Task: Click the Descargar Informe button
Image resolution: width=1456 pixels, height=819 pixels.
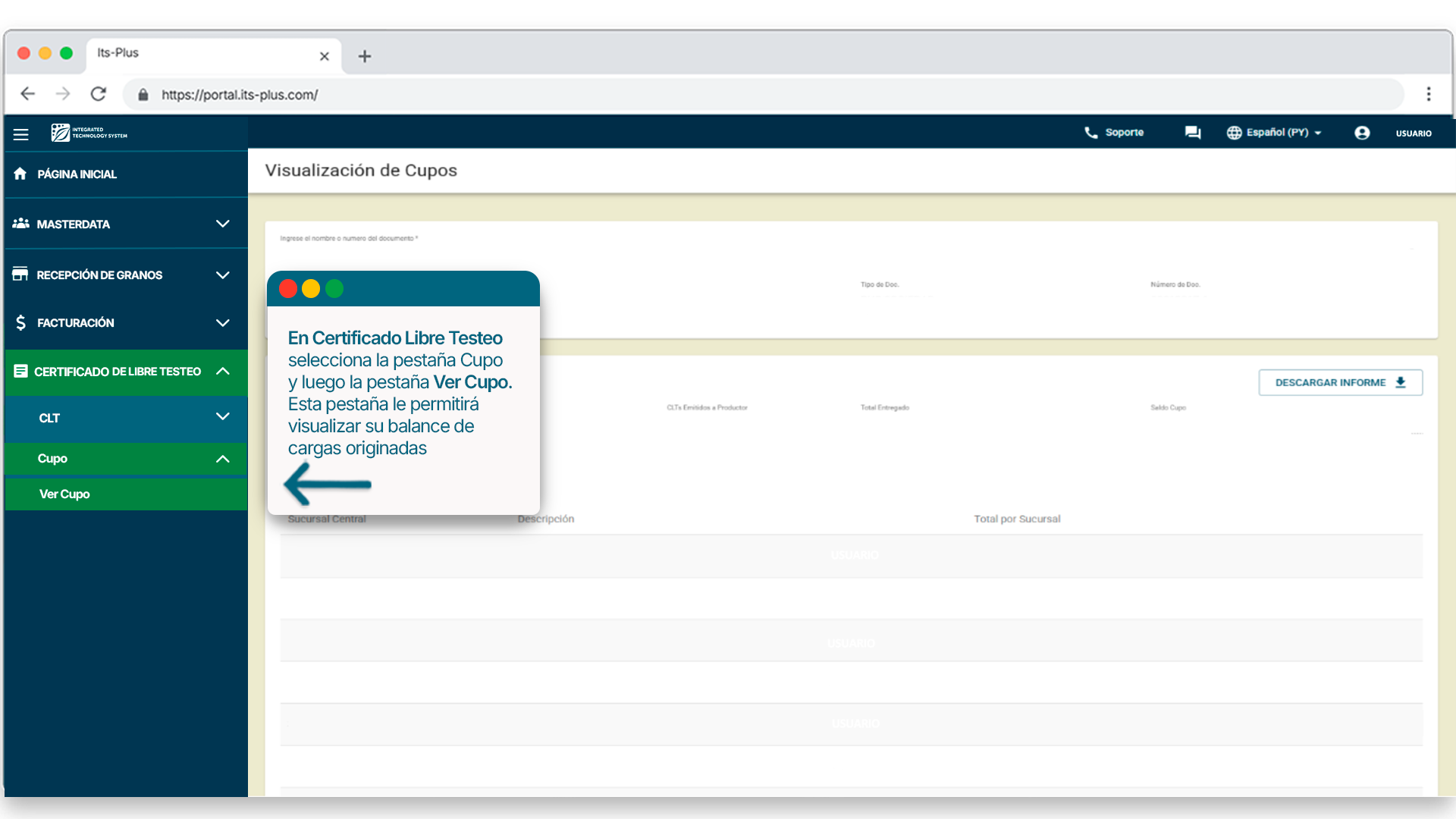Action: point(1340,382)
